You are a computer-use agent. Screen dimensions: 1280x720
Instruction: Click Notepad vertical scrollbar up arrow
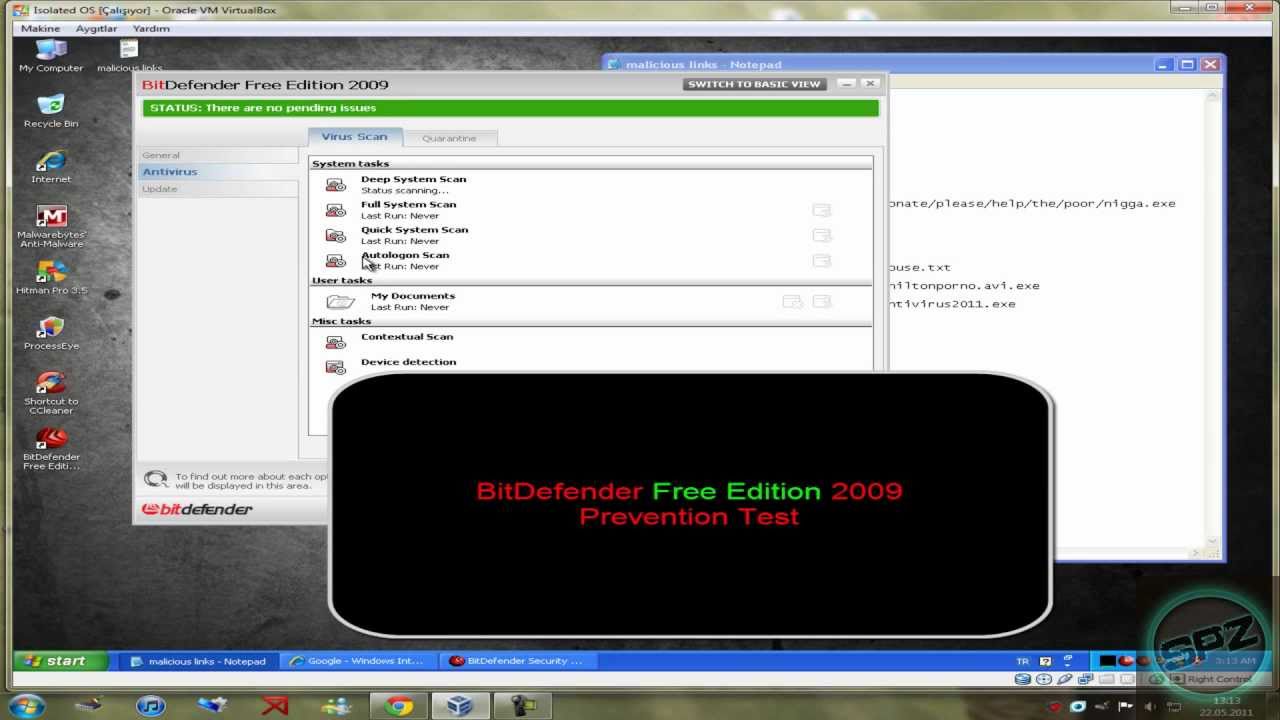(x=1212, y=96)
